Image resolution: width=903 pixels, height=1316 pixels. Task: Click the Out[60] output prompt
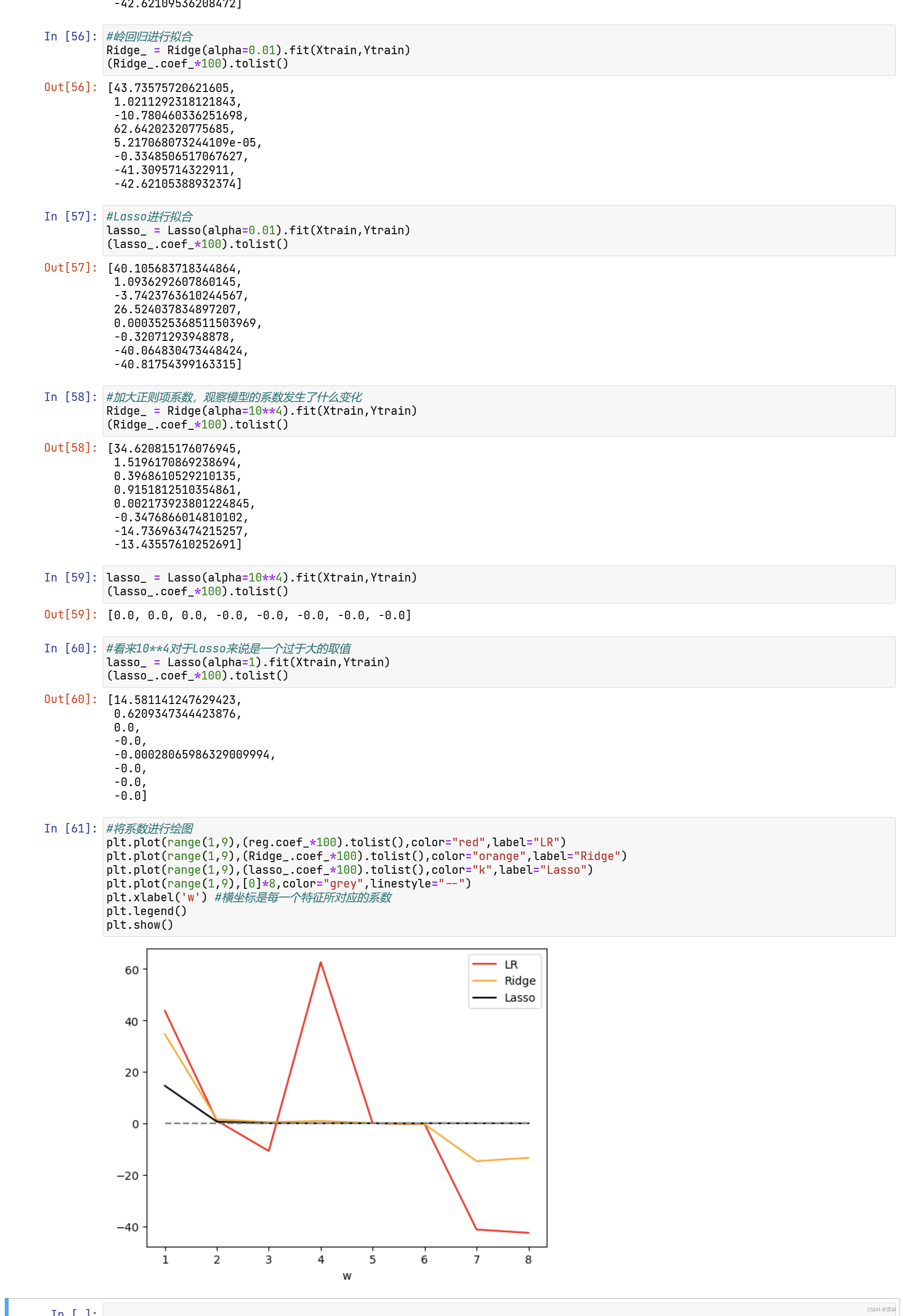click(x=71, y=699)
